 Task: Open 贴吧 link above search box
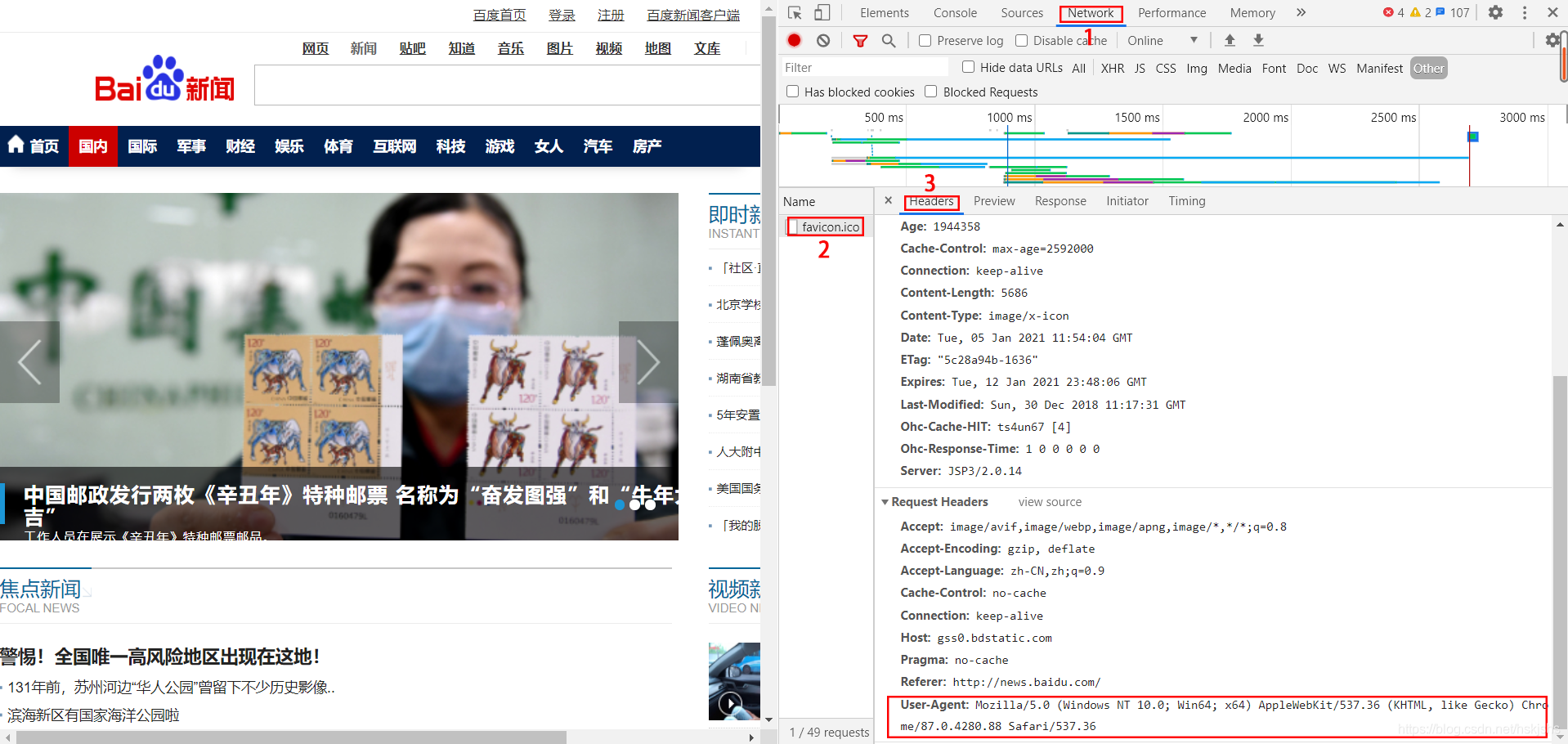point(413,48)
